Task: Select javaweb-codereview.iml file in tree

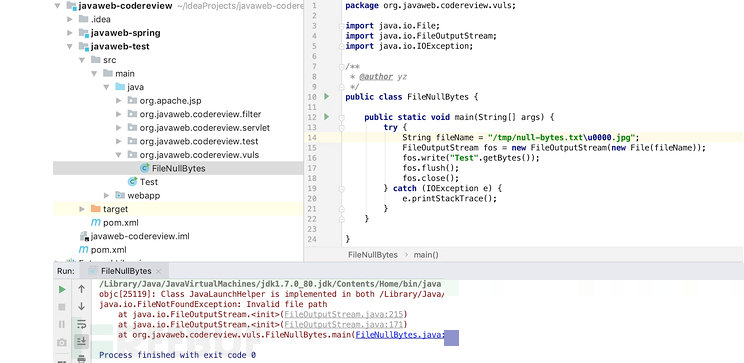Action: [x=135, y=236]
